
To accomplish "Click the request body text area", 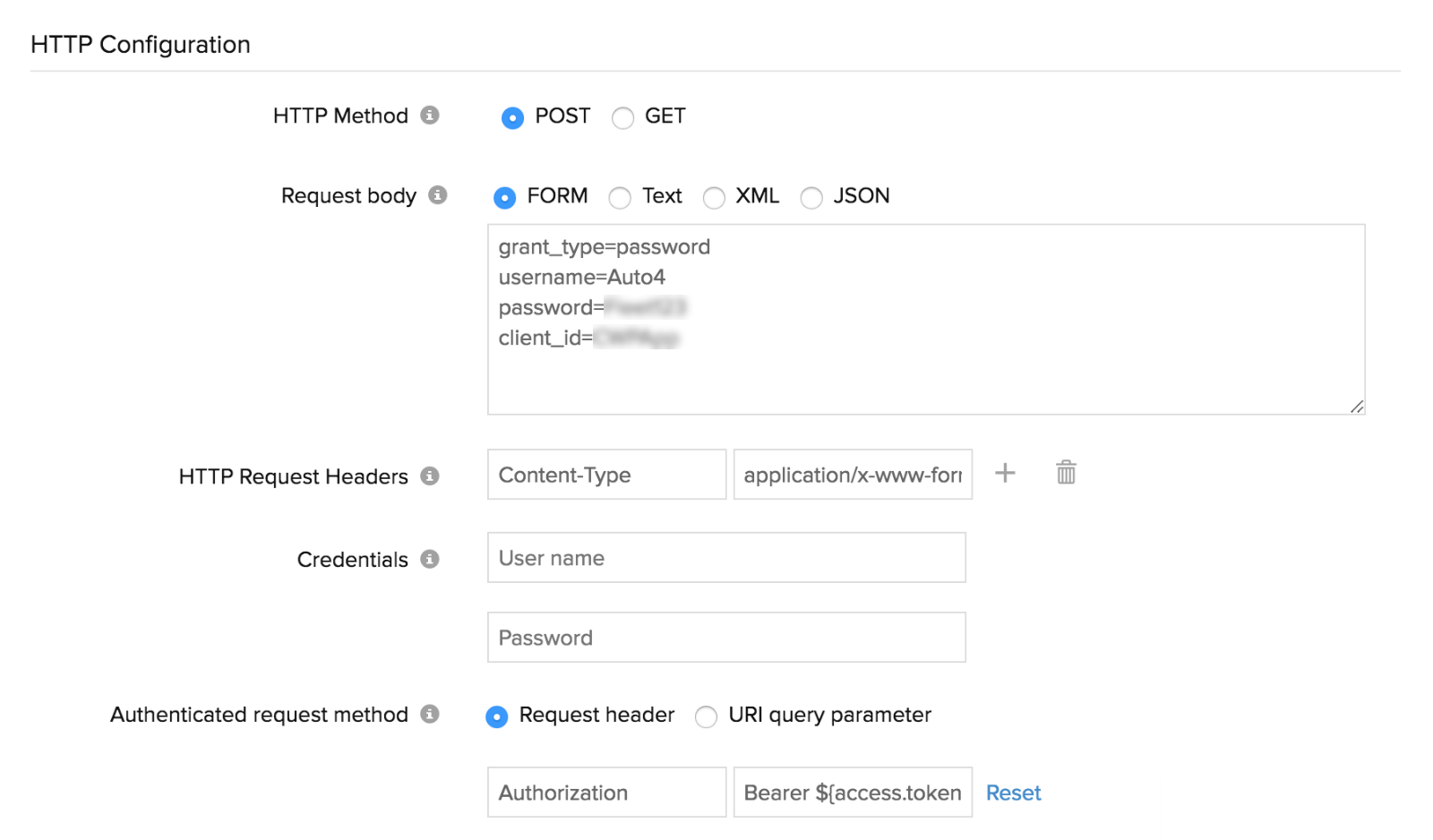I will pos(925,376).
